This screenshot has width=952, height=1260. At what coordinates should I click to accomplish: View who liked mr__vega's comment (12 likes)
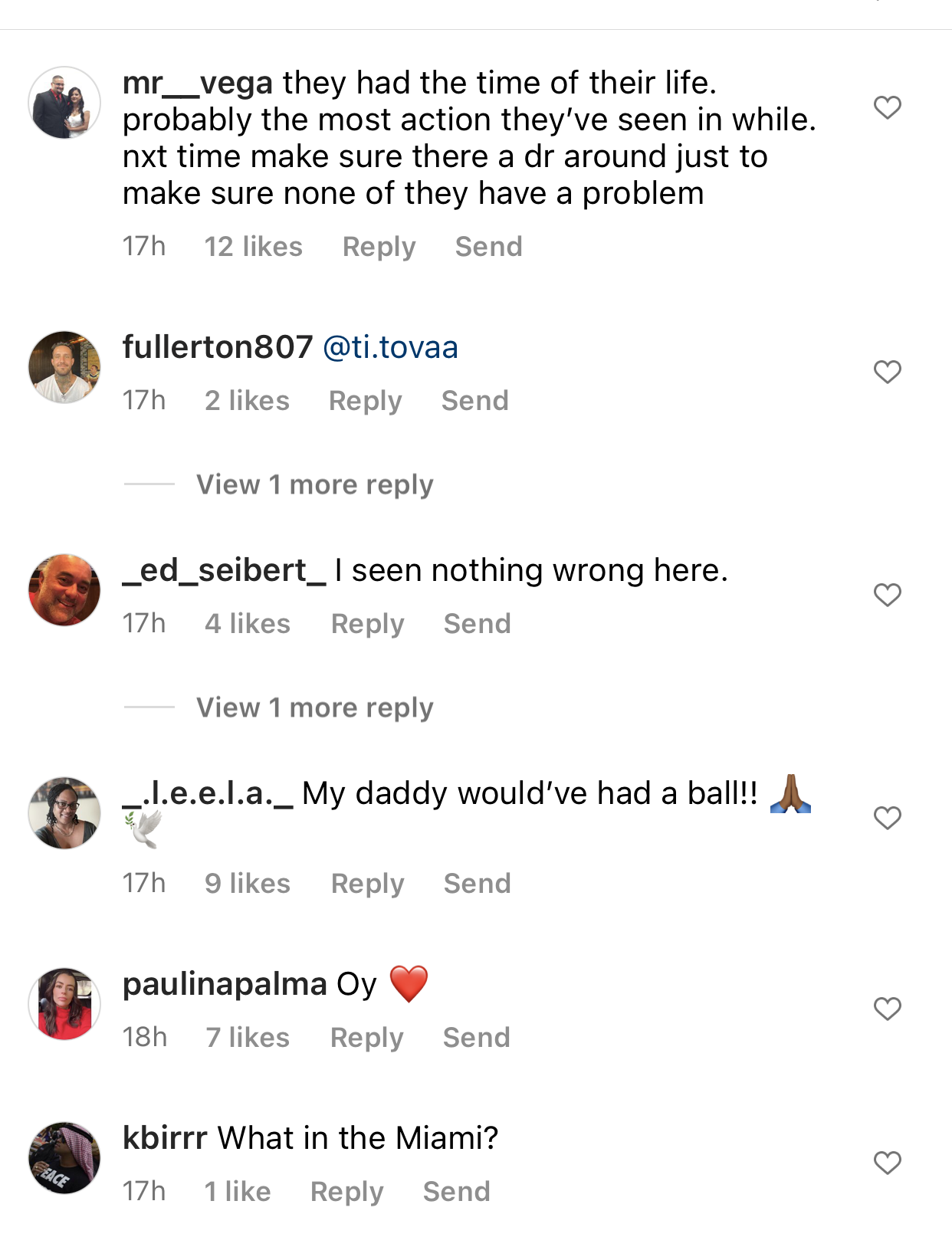[253, 246]
